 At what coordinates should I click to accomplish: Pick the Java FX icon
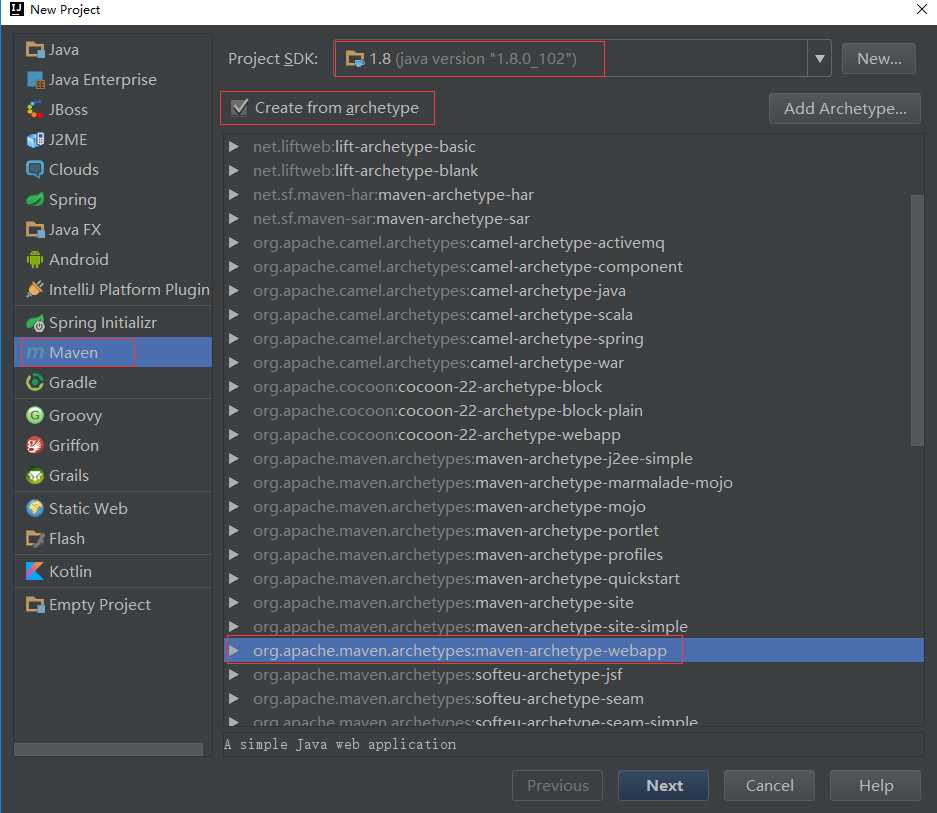tap(35, 229)
